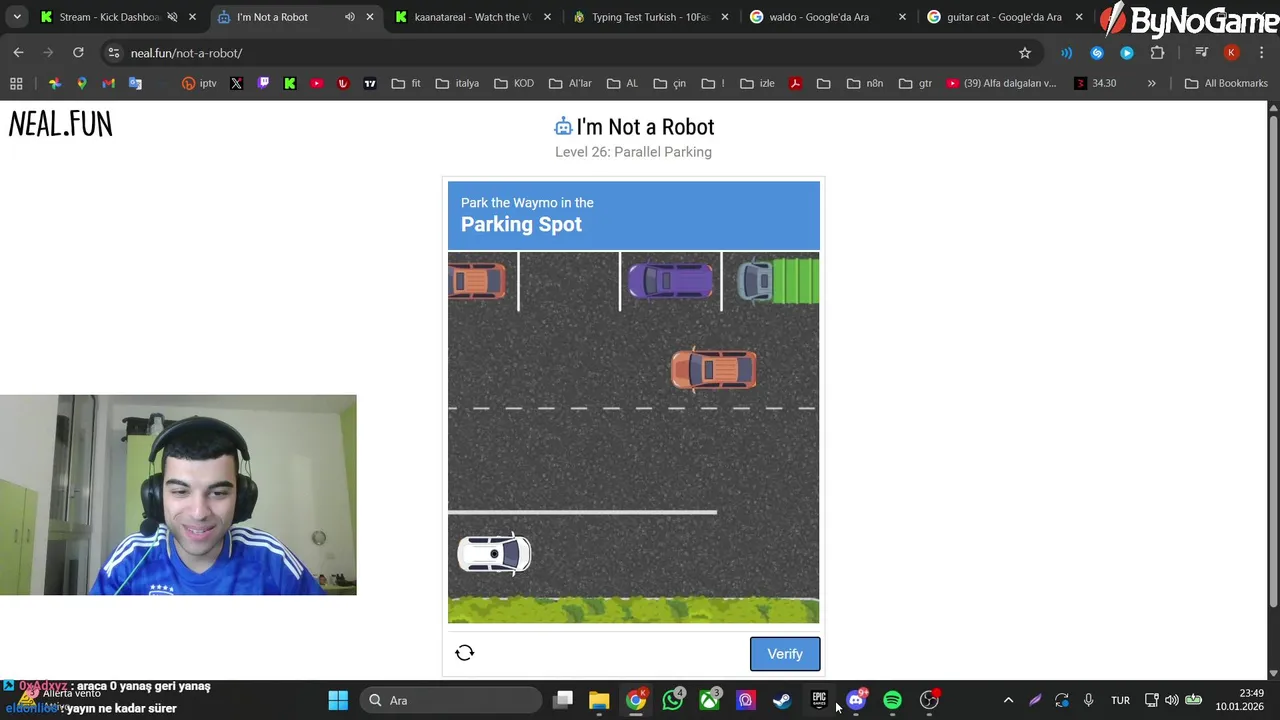Open Epic Games launcher from taskbar
Viewport: 1280px width, 720px height.
point(819,700)
